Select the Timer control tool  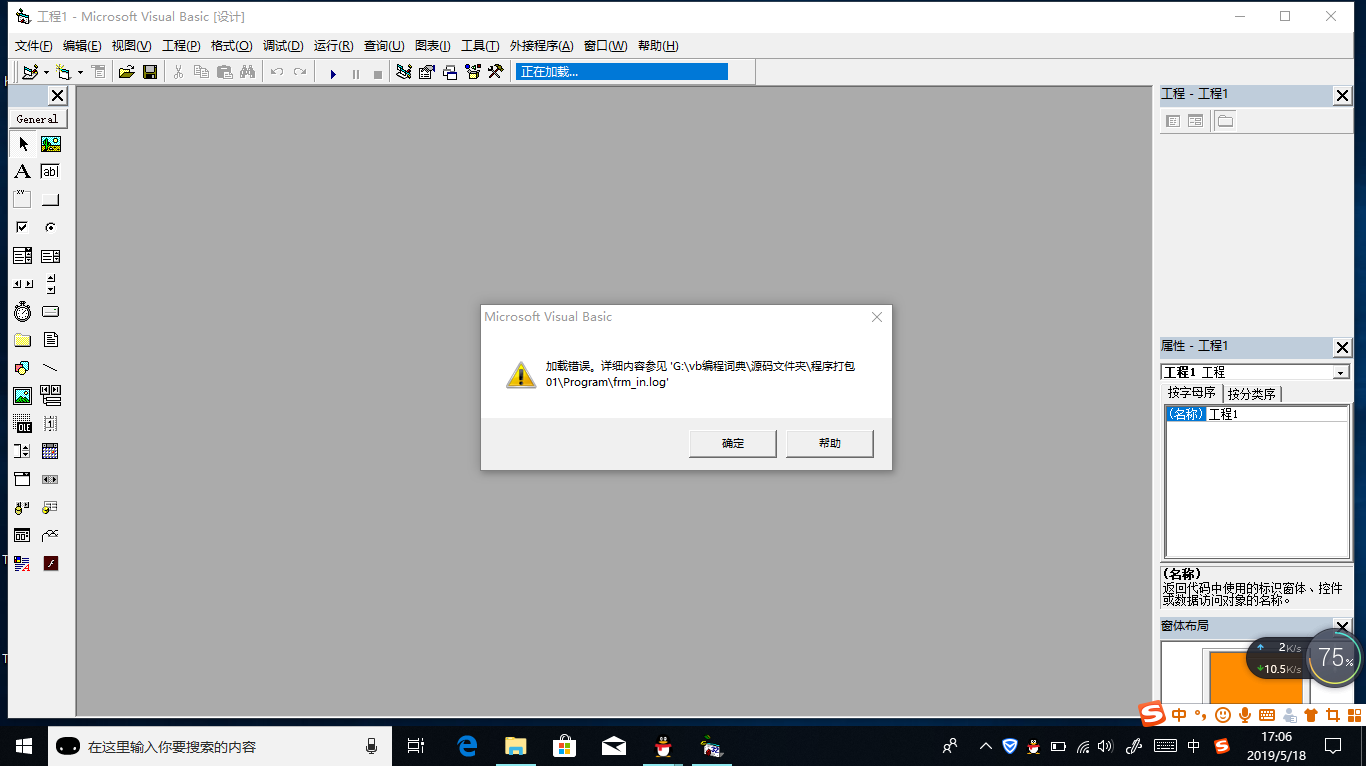pos(23,312)
